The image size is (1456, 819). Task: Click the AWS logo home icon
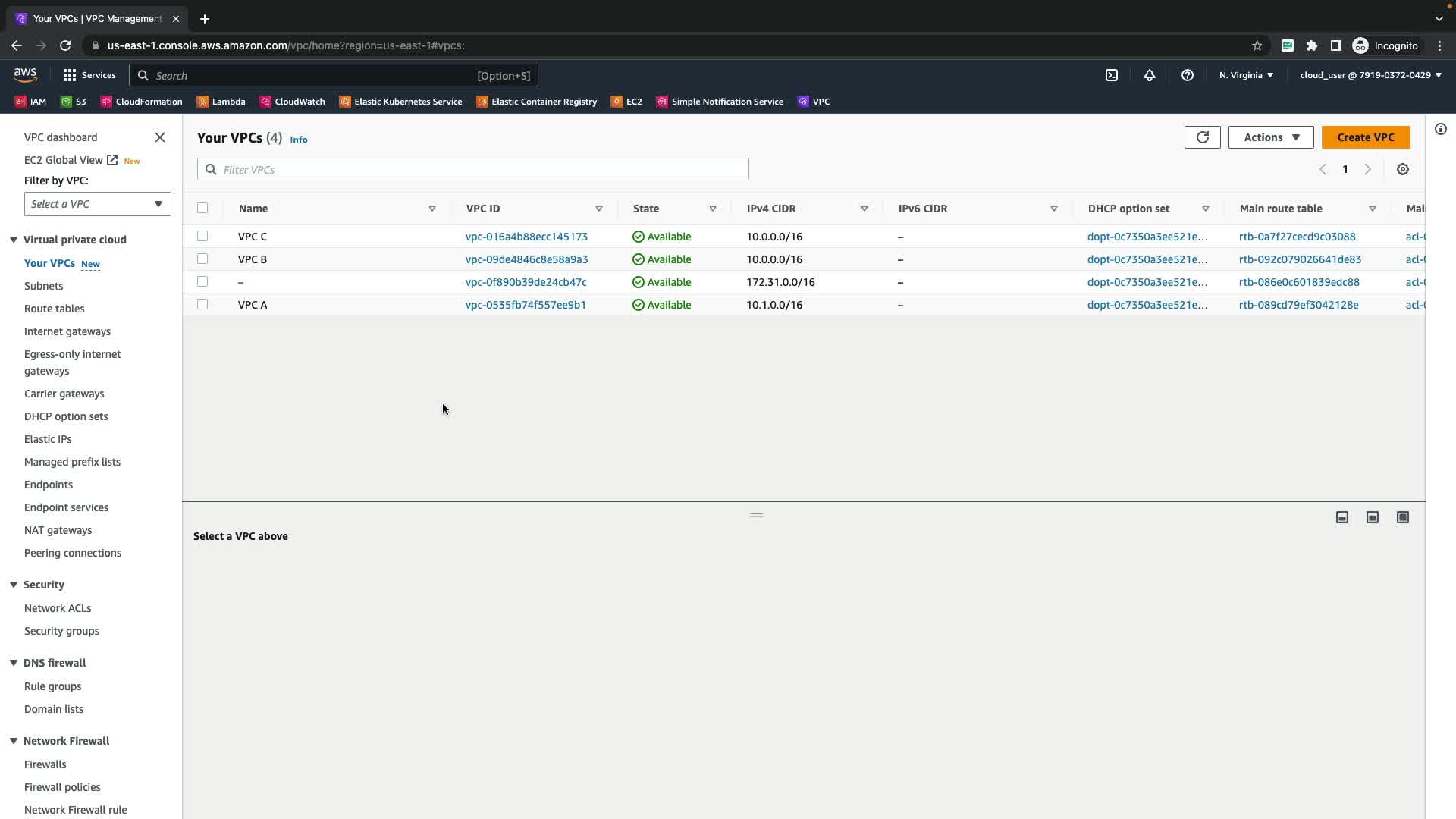(25, 74)
